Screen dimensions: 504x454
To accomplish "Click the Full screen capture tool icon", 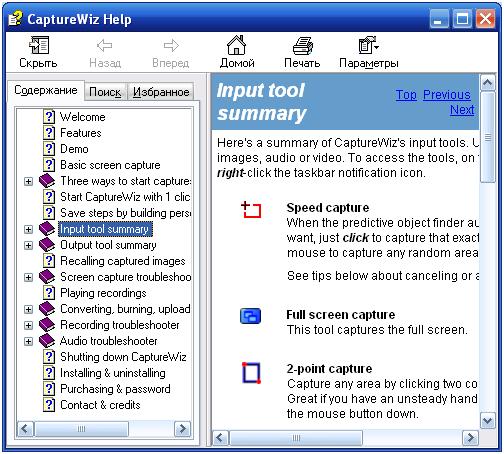I will pyautogui.click(x=250, y=316).
